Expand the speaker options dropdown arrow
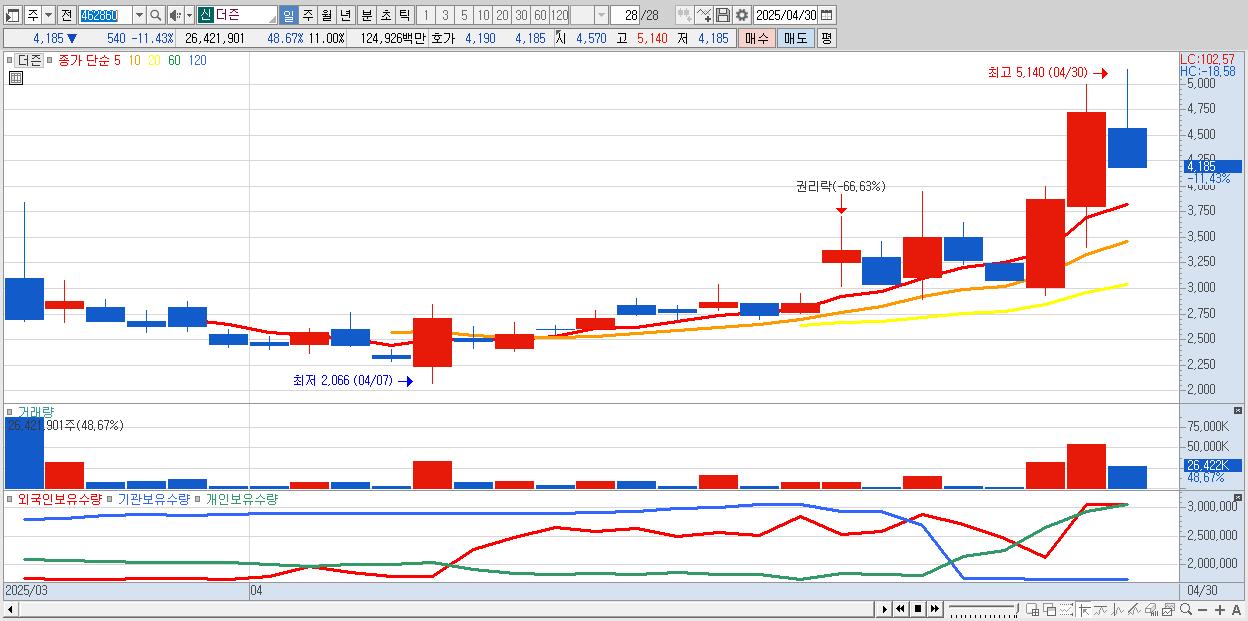1248x621 pixels. pyautogui.click(x=189, y=15)
